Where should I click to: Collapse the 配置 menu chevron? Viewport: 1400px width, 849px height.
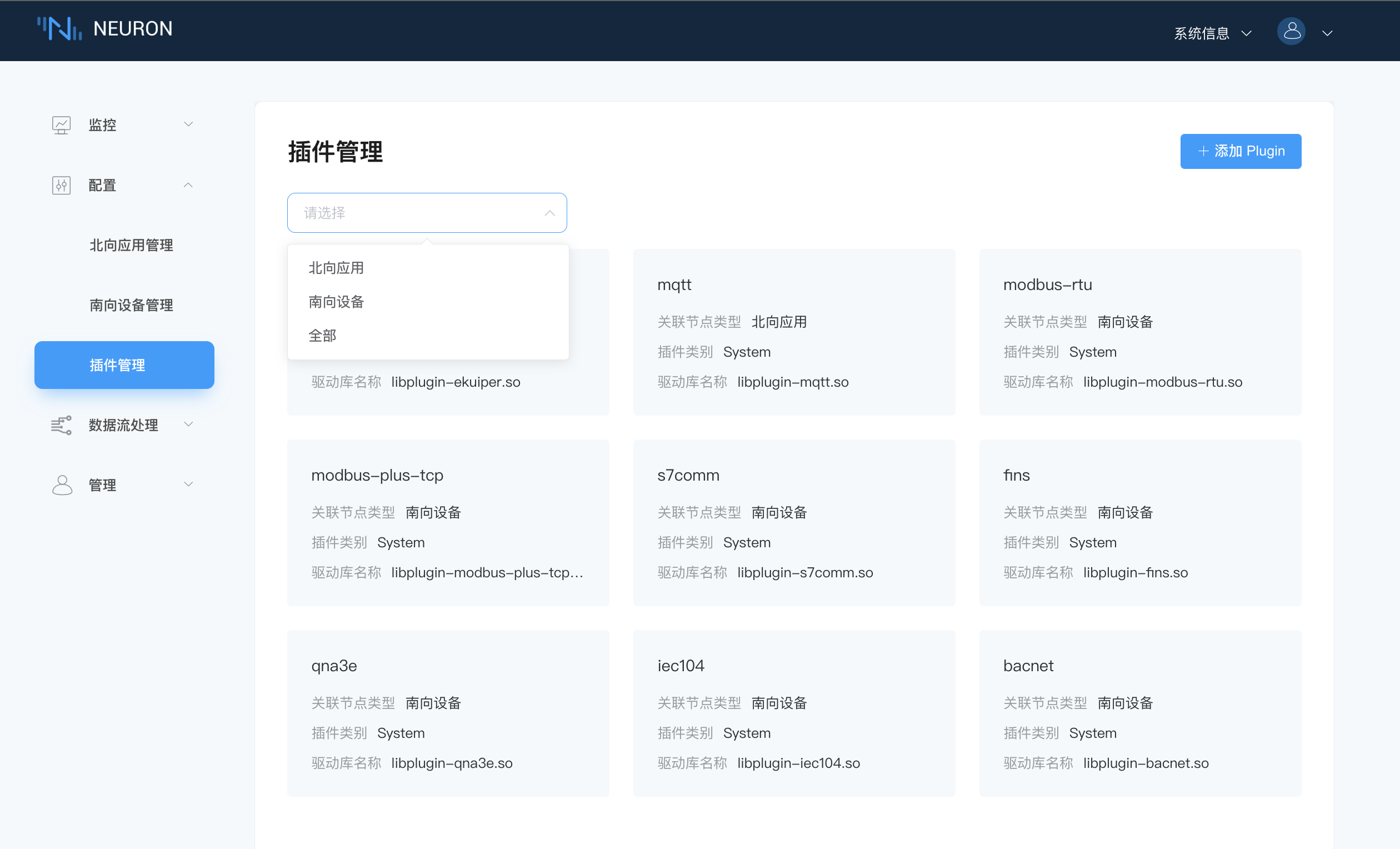coord(188,184)
